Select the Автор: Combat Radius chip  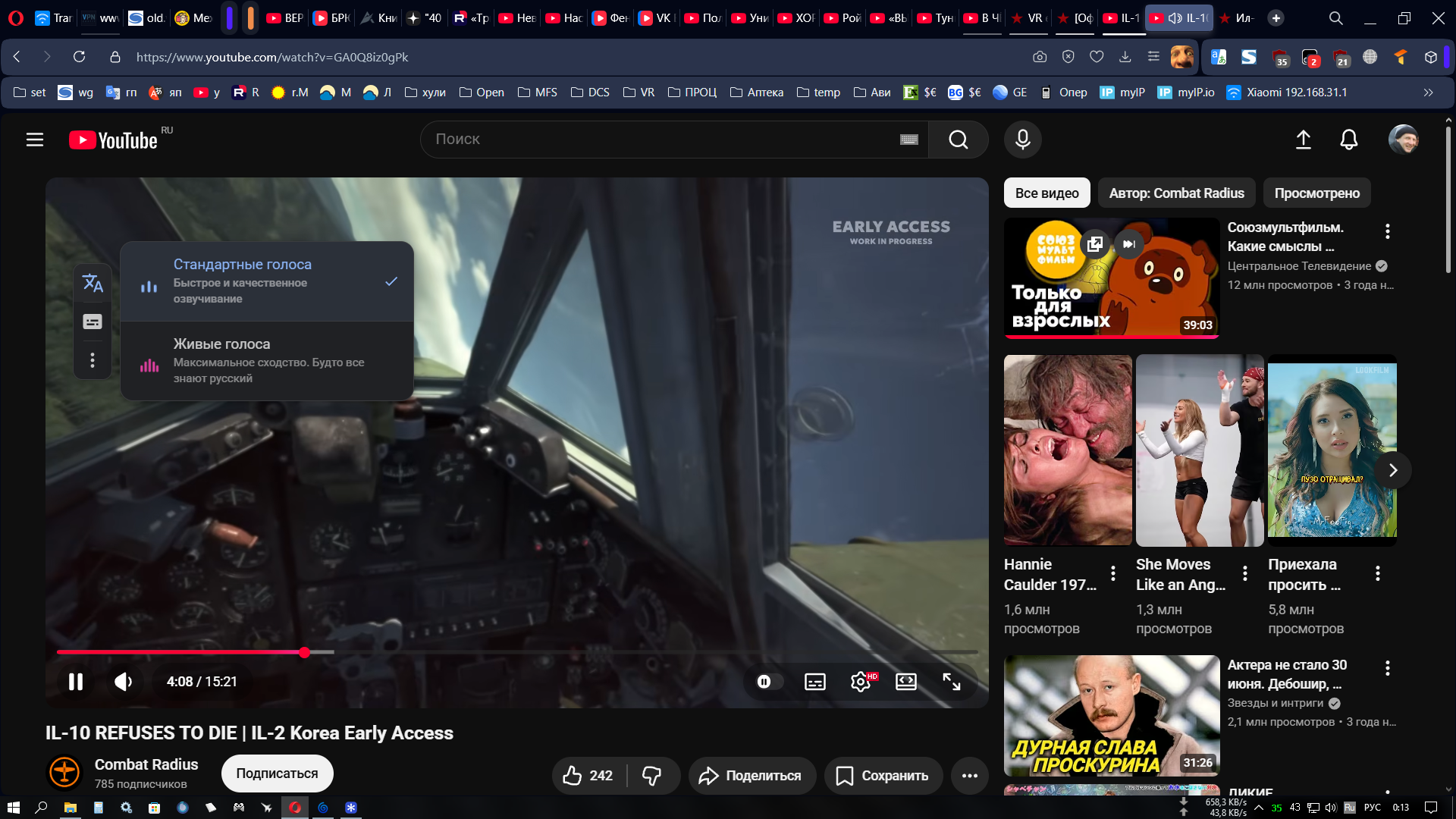point(1176,193)
